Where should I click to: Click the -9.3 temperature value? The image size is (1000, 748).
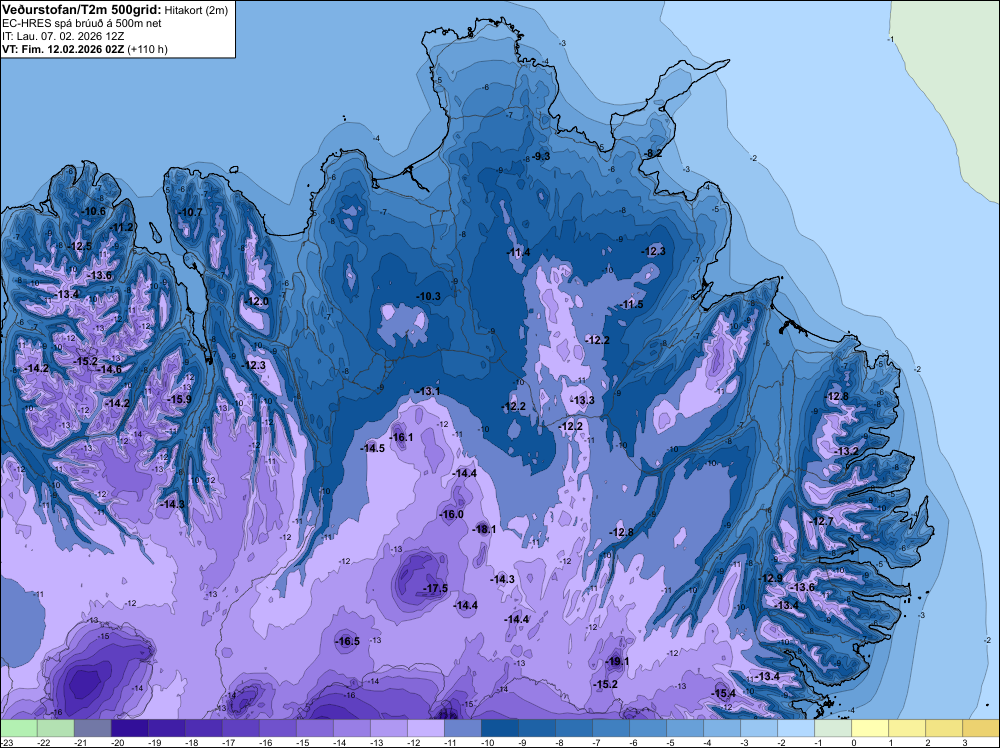pos(541,156)
